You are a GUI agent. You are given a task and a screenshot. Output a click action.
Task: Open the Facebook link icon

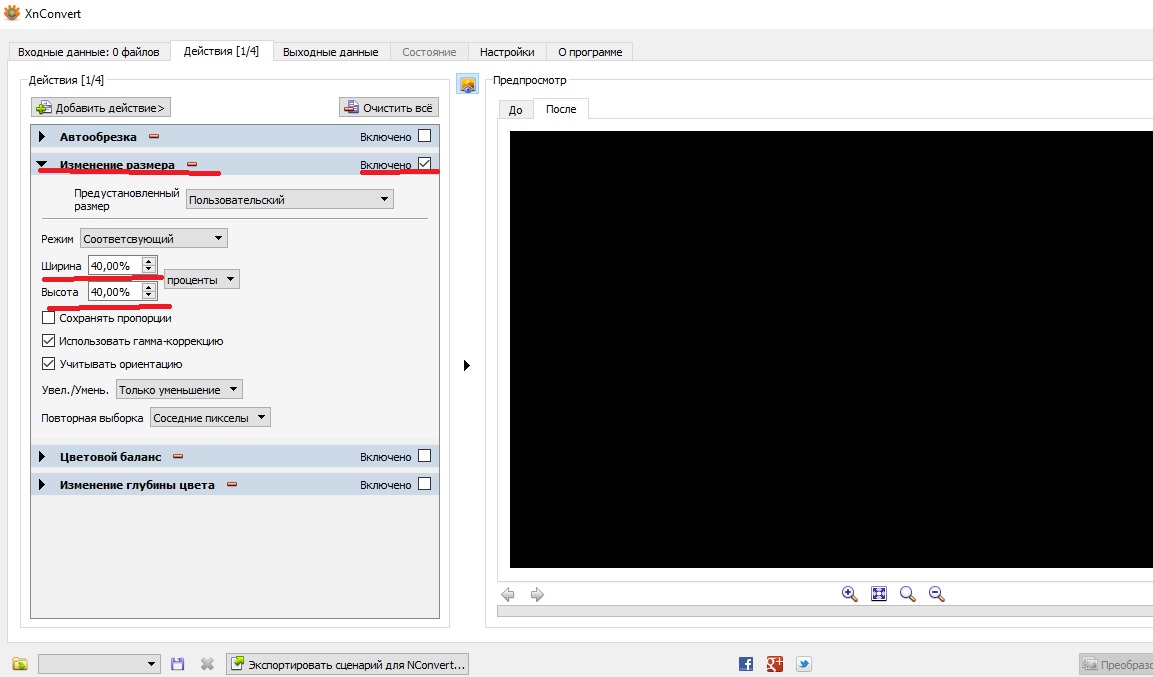click(x=746, y=664)
